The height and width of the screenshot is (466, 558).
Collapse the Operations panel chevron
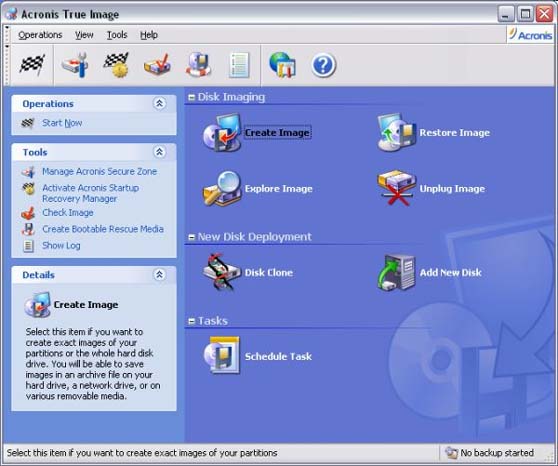[159, 104]
